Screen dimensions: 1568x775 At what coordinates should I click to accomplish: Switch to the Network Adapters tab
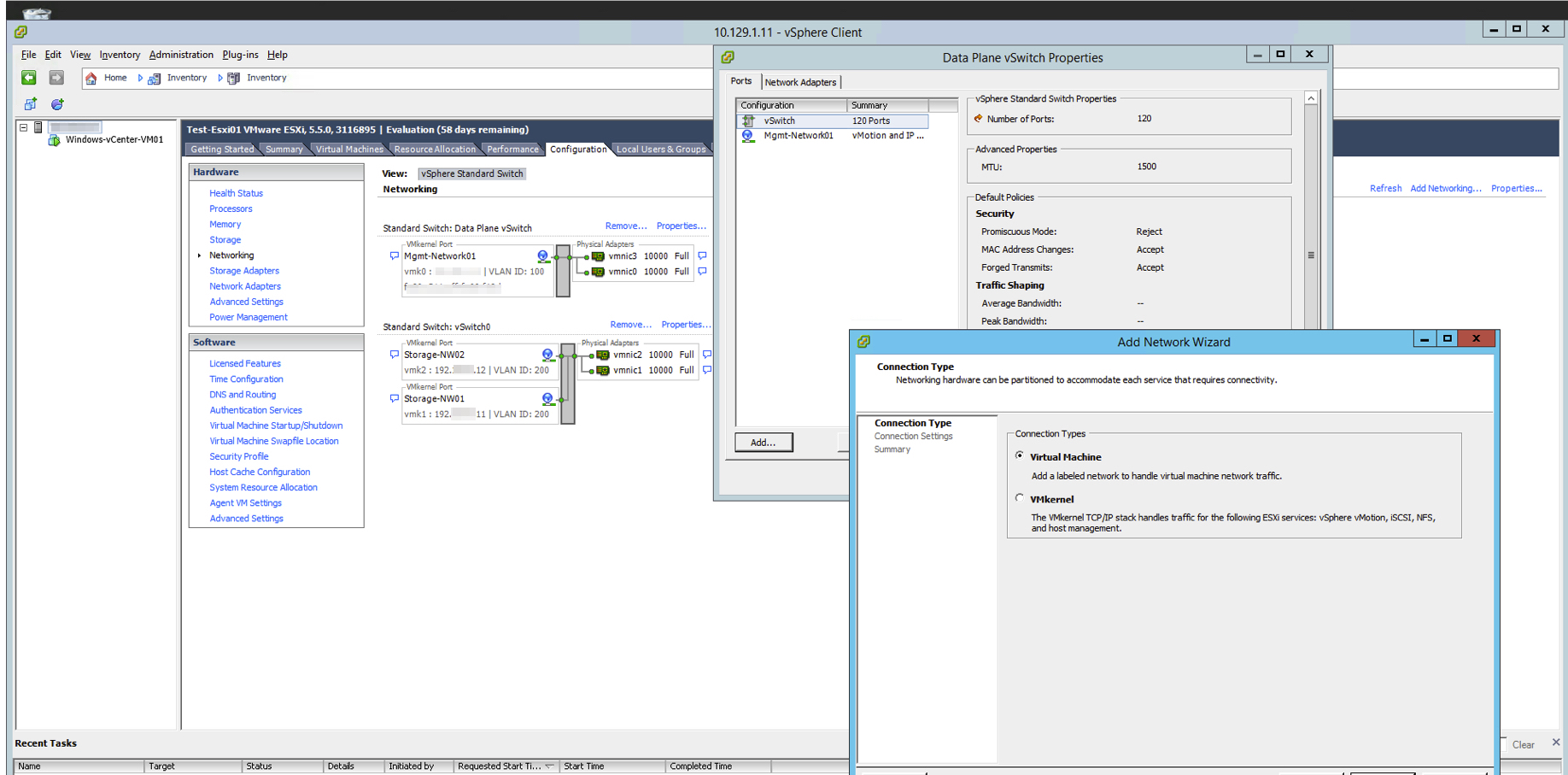[800, 82]
